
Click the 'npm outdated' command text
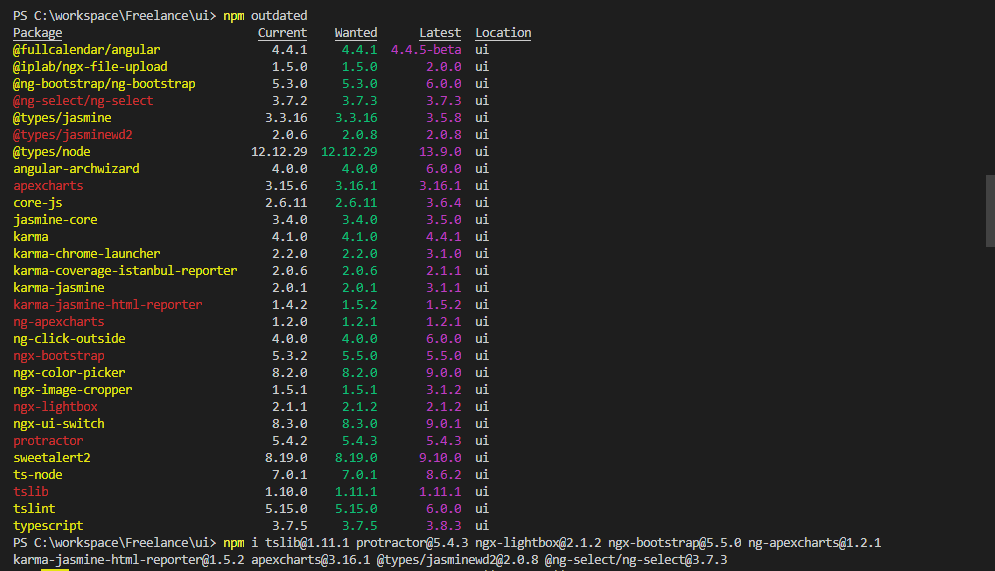(265, 15)
